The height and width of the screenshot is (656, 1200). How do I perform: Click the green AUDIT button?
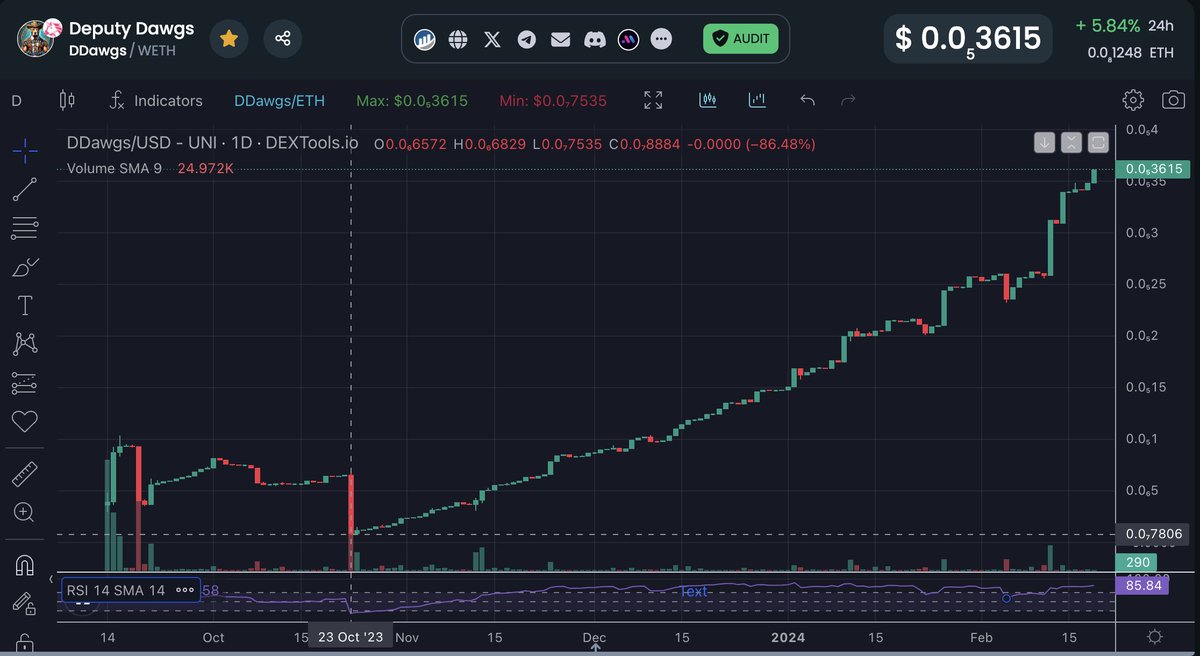[x=740, y=38]
